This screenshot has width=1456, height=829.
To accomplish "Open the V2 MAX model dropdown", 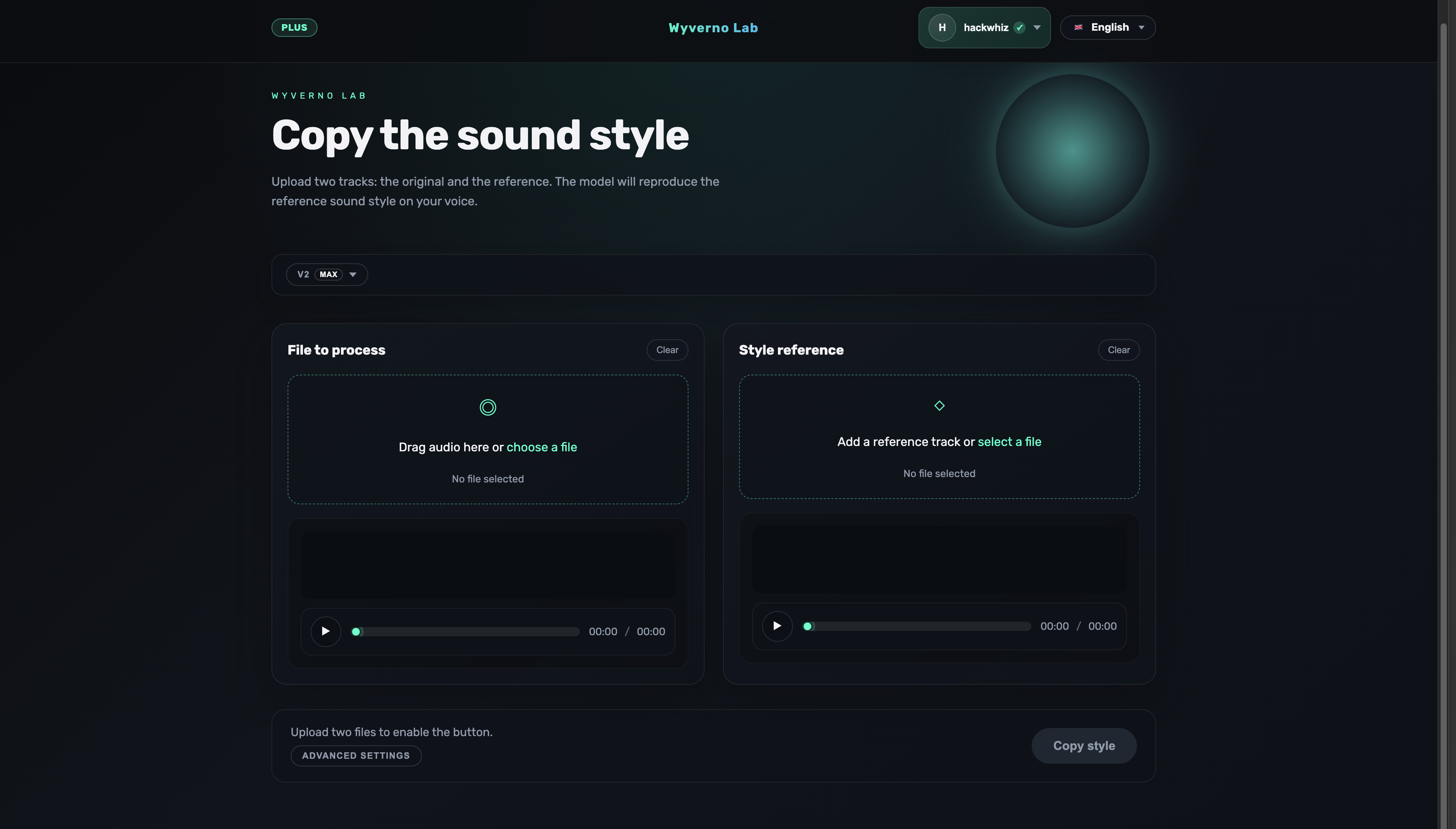I will pos(327,274).
